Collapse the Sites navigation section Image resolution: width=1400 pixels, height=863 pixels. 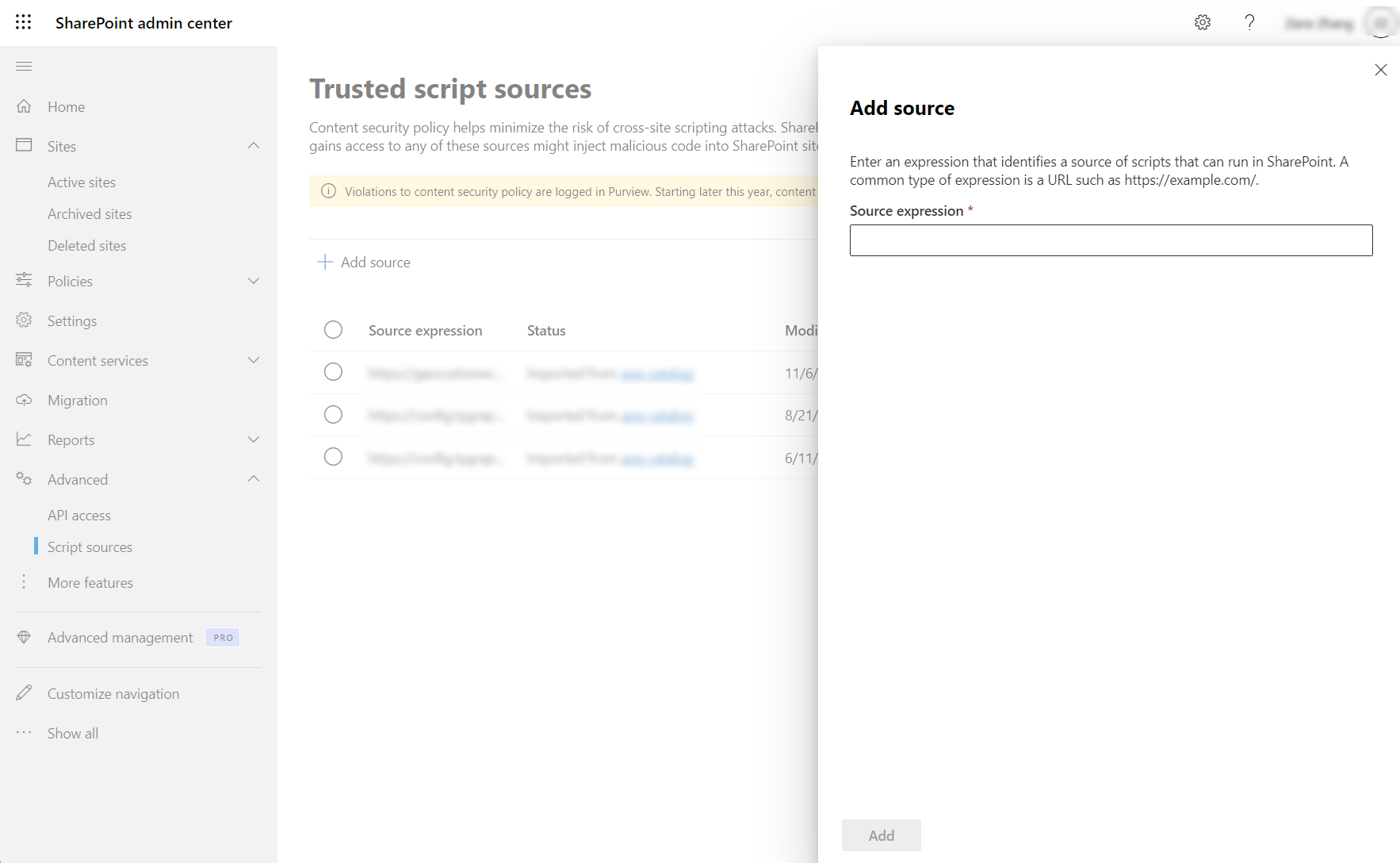click(x=254, y=146)
